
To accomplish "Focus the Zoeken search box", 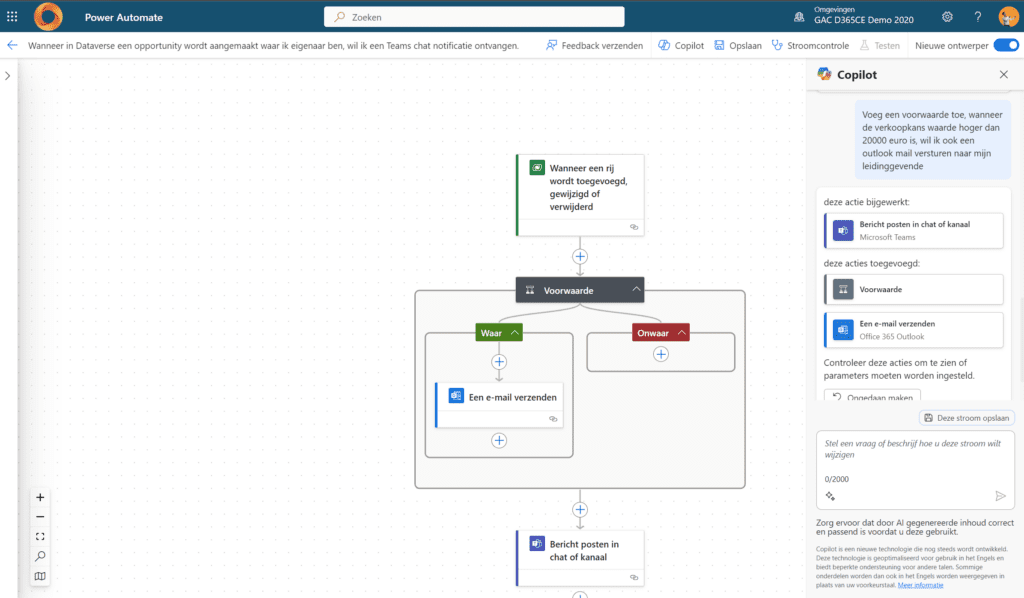I will click(474, 17).
